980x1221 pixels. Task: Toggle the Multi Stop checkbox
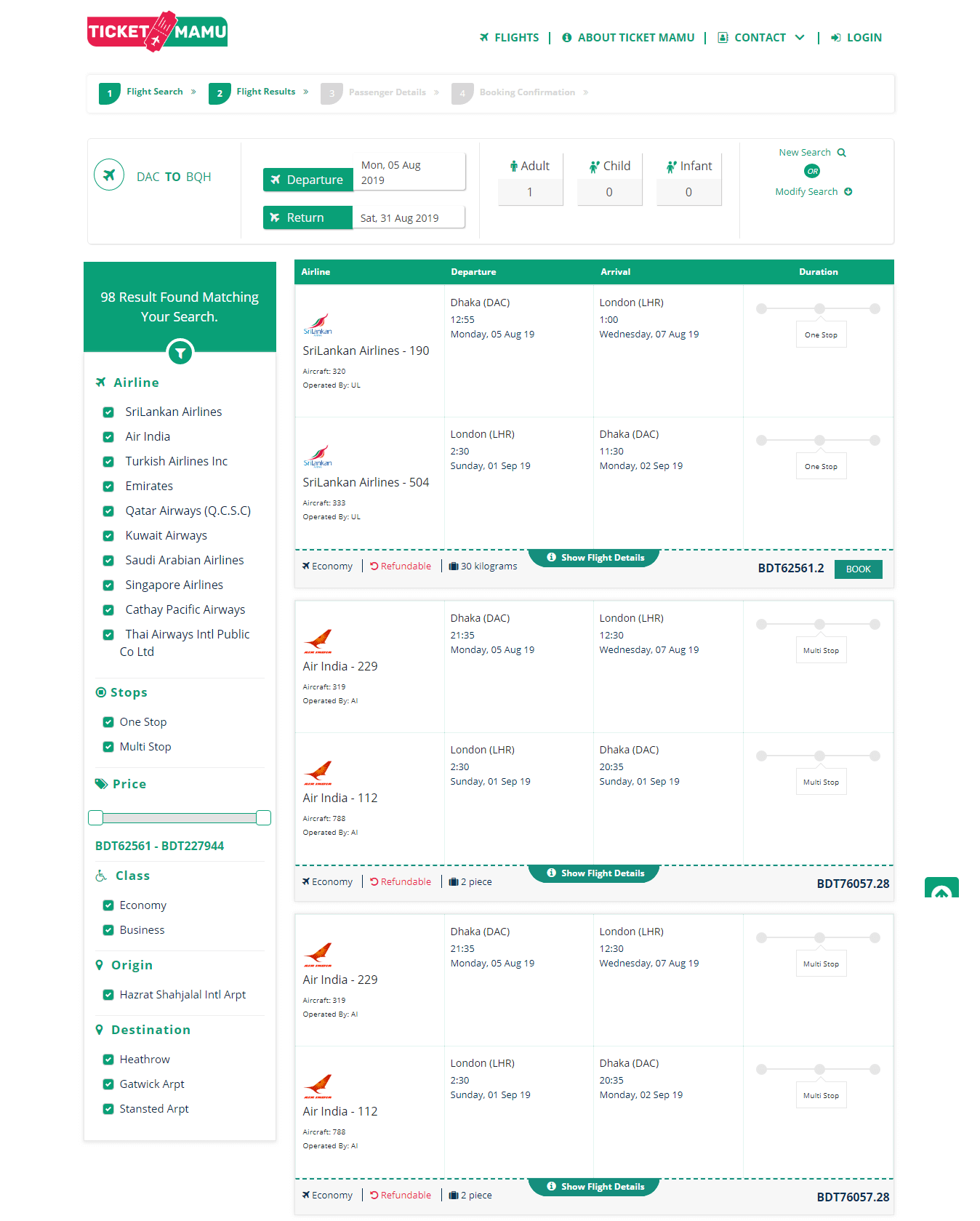108,747
